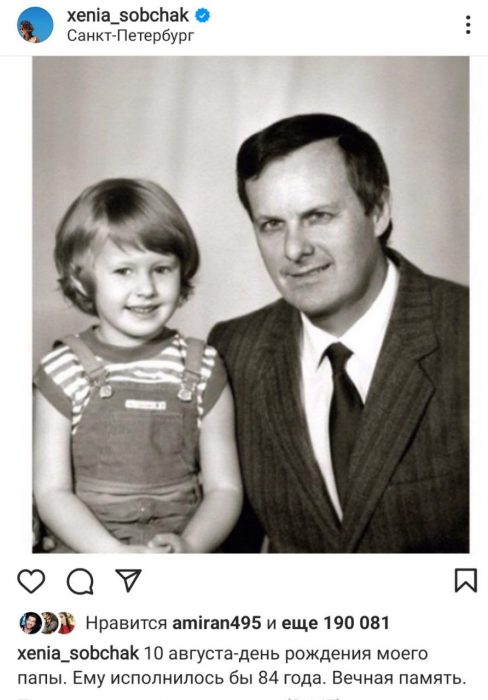Click the third liker avatar
The width and height of the screenshot is (488, 700).
click(x=66, y=623)
